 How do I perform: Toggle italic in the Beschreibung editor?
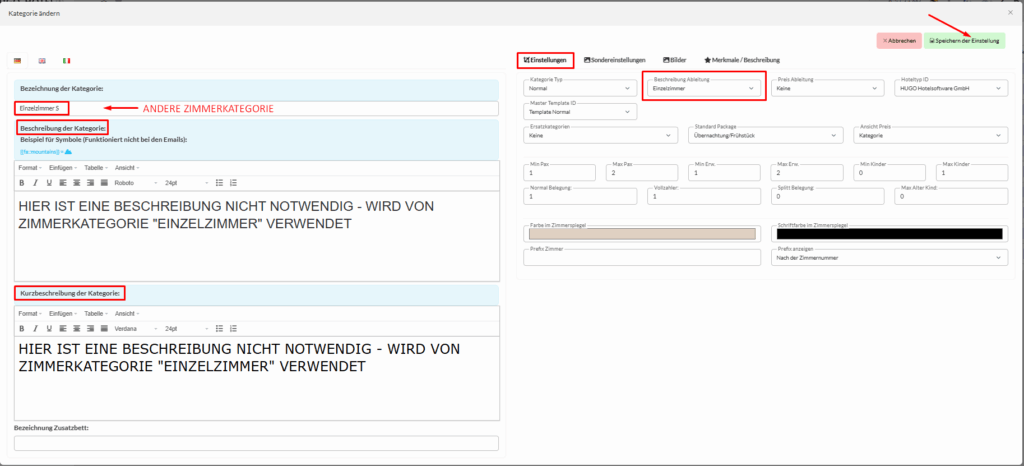[x=35, y=183]
